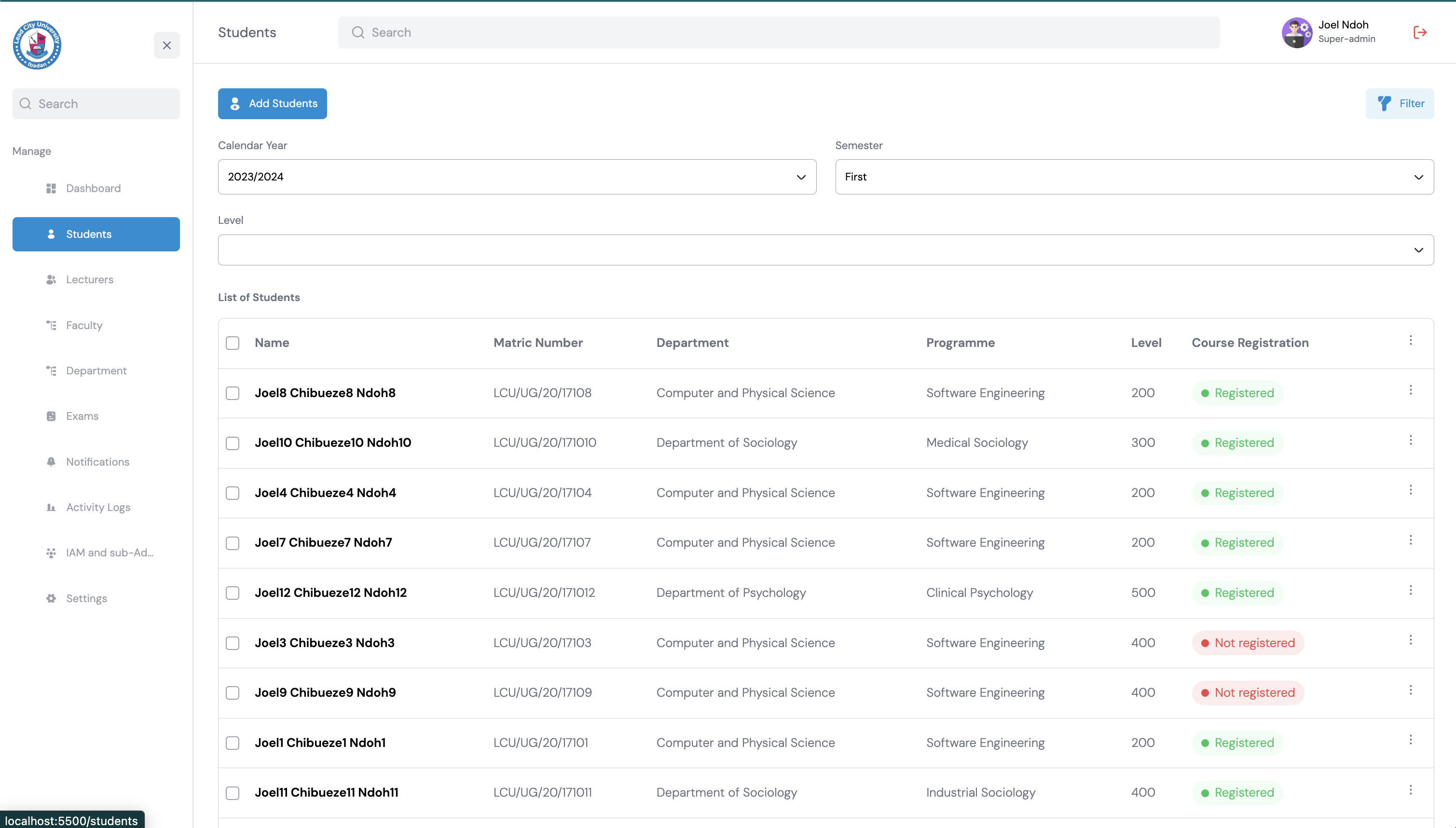Expand the Calendar Year dropdown
The image size is (1456, 828).
coord(517,177)
